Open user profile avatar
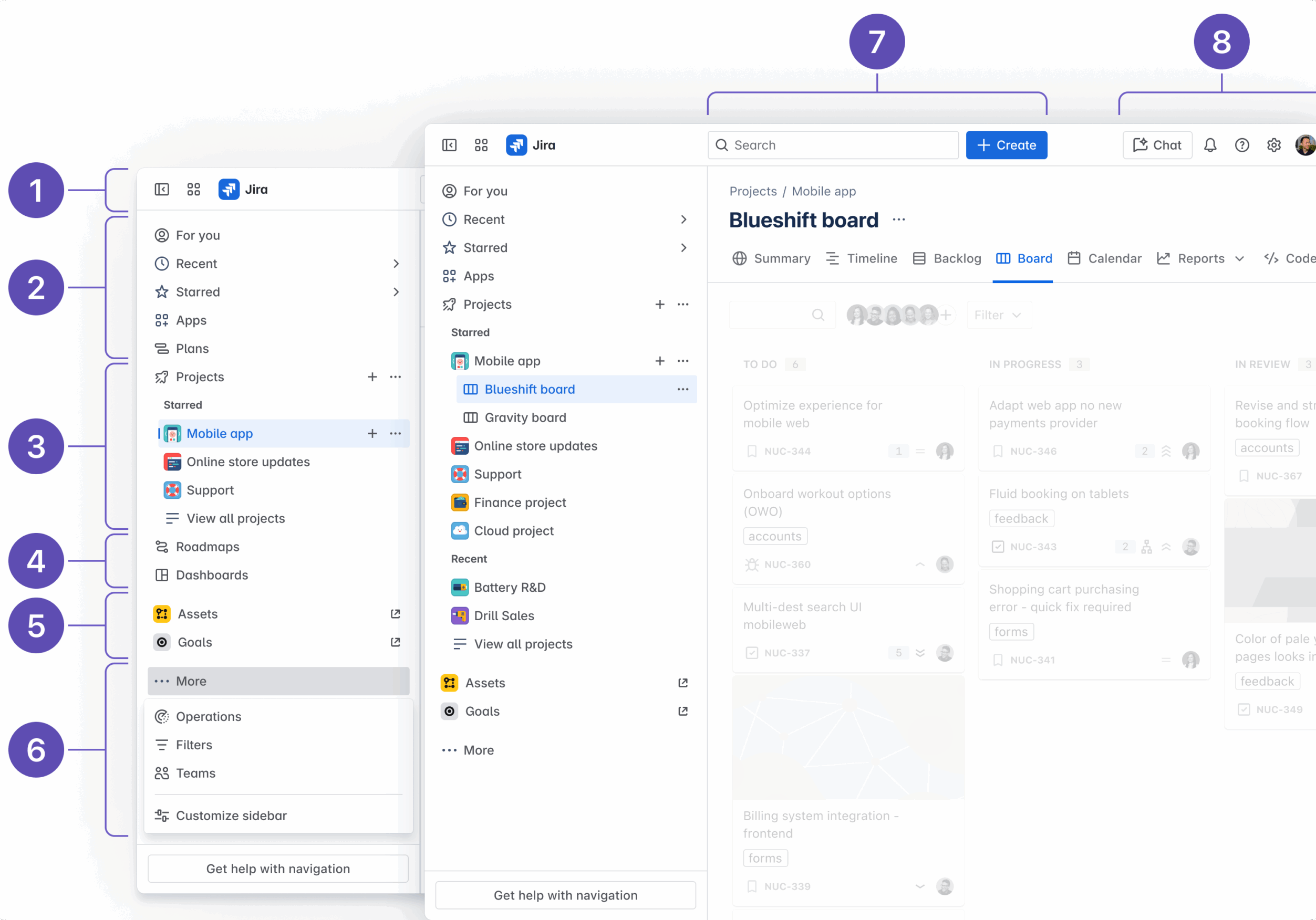This screenshot has height=920, width=1316. 1305,145
